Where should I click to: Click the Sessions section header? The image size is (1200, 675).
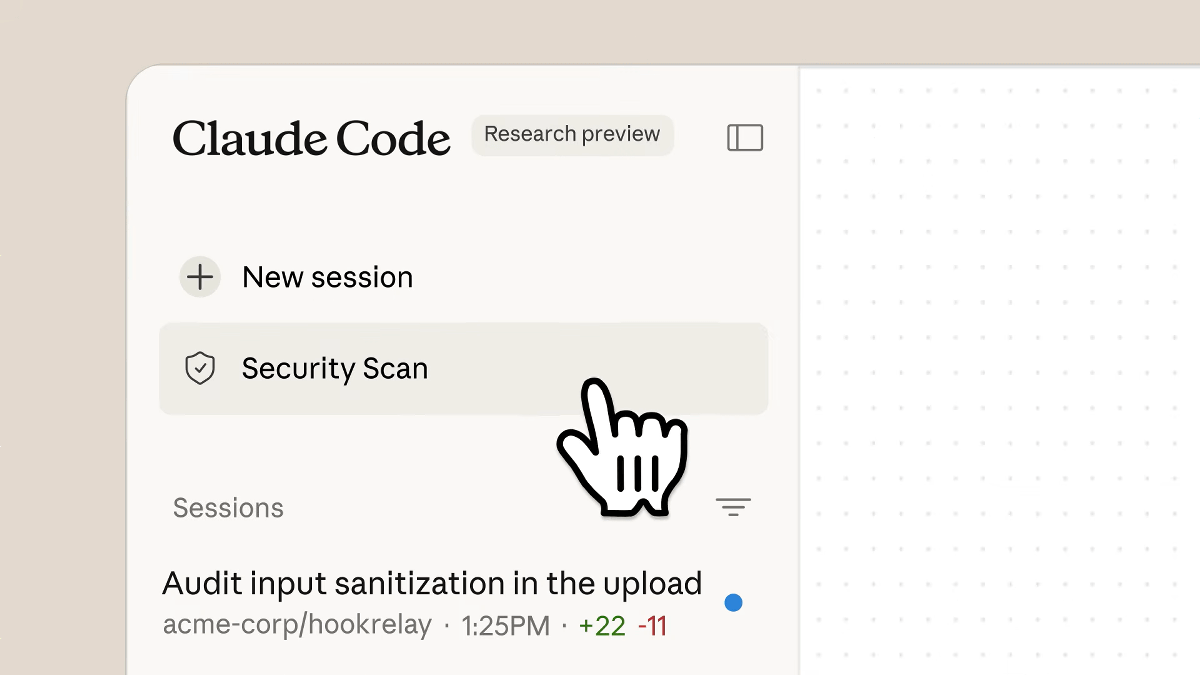pyautogui.click(x=228, y=508)
